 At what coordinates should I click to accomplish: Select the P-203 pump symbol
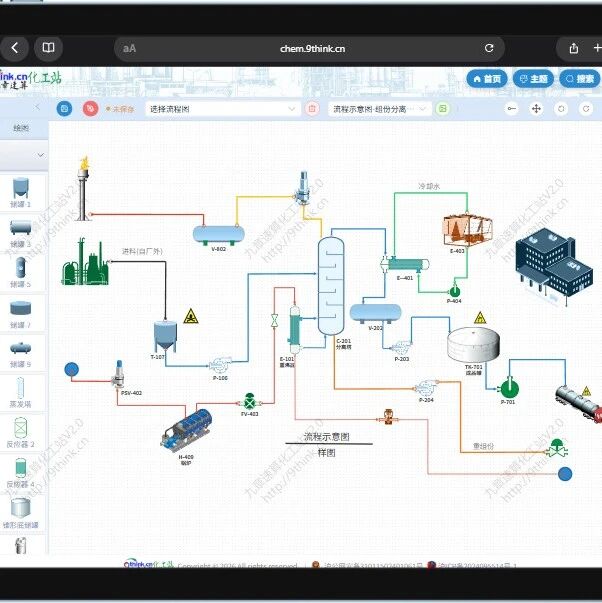pos(401,348)
